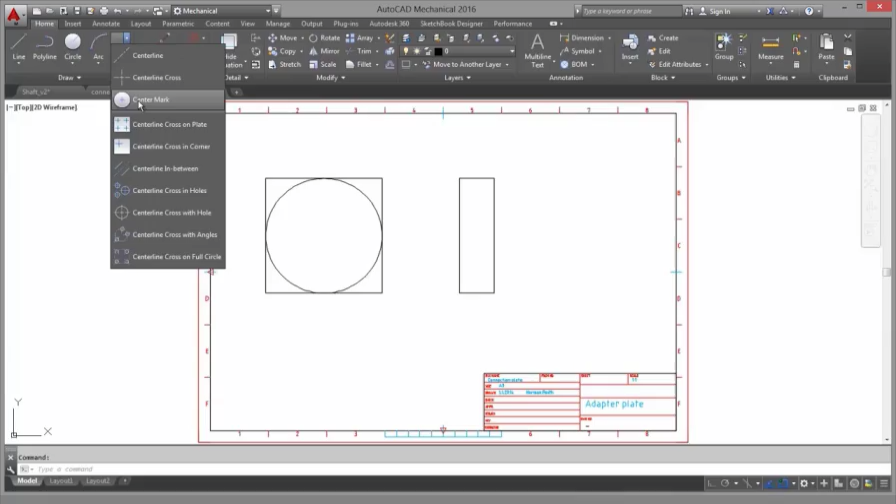
Task: Open the layer name dropdown list
Action: pyautogui.click(x=510, y=51)
